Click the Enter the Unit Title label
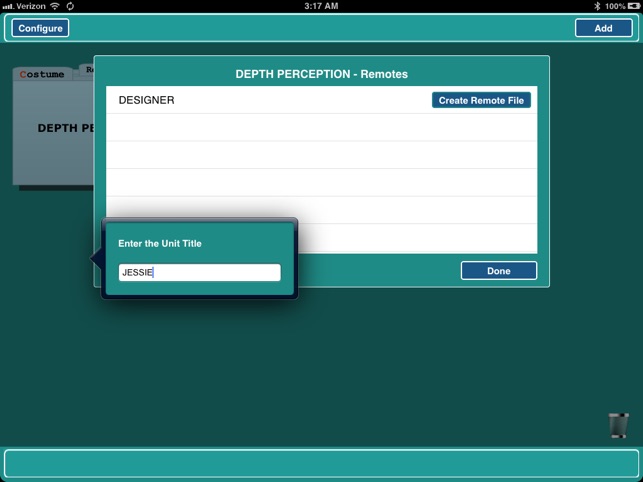Image resolution: width=643 pixels, height=482 pixels. [160, 243]
